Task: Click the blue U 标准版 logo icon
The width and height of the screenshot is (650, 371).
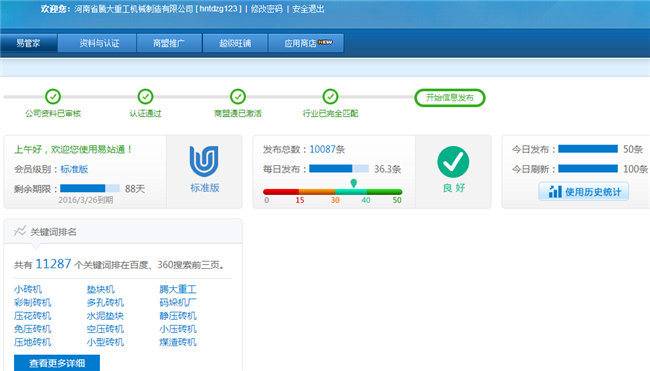Action: pos(204,161)
